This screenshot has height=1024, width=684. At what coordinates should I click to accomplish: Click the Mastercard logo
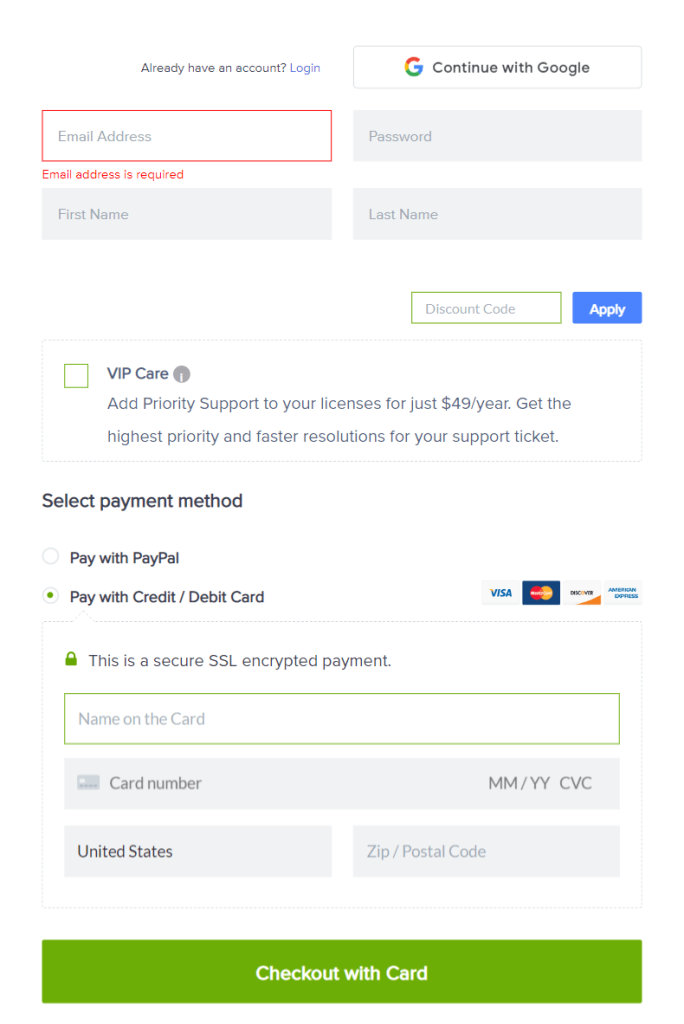click(541, 593)
